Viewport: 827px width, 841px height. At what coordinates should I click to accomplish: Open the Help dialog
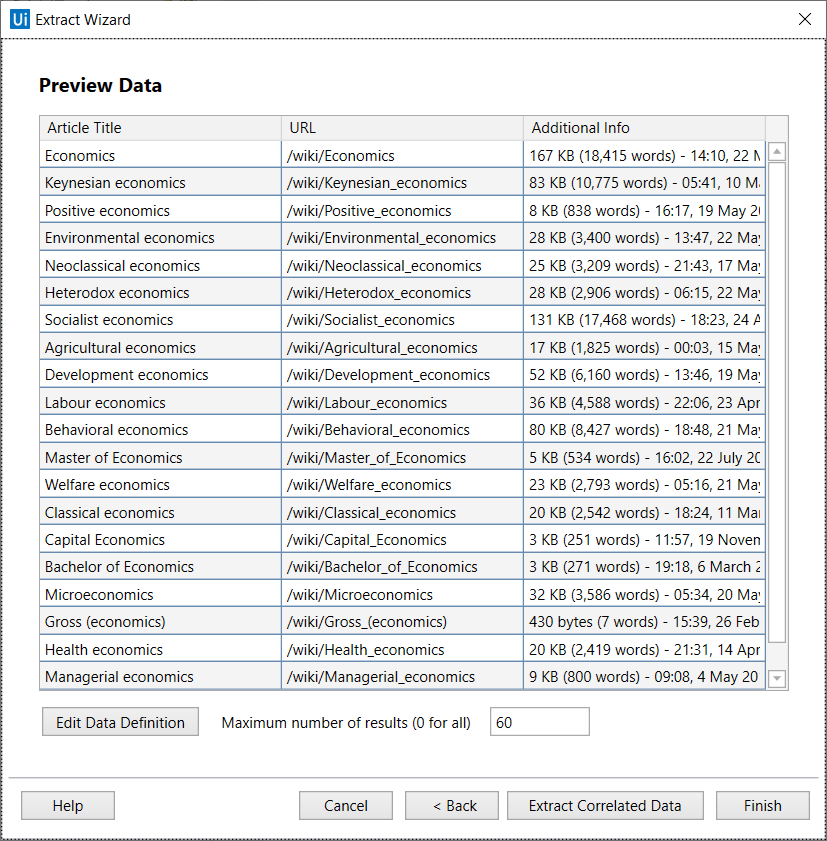click(x=67, y=805)
